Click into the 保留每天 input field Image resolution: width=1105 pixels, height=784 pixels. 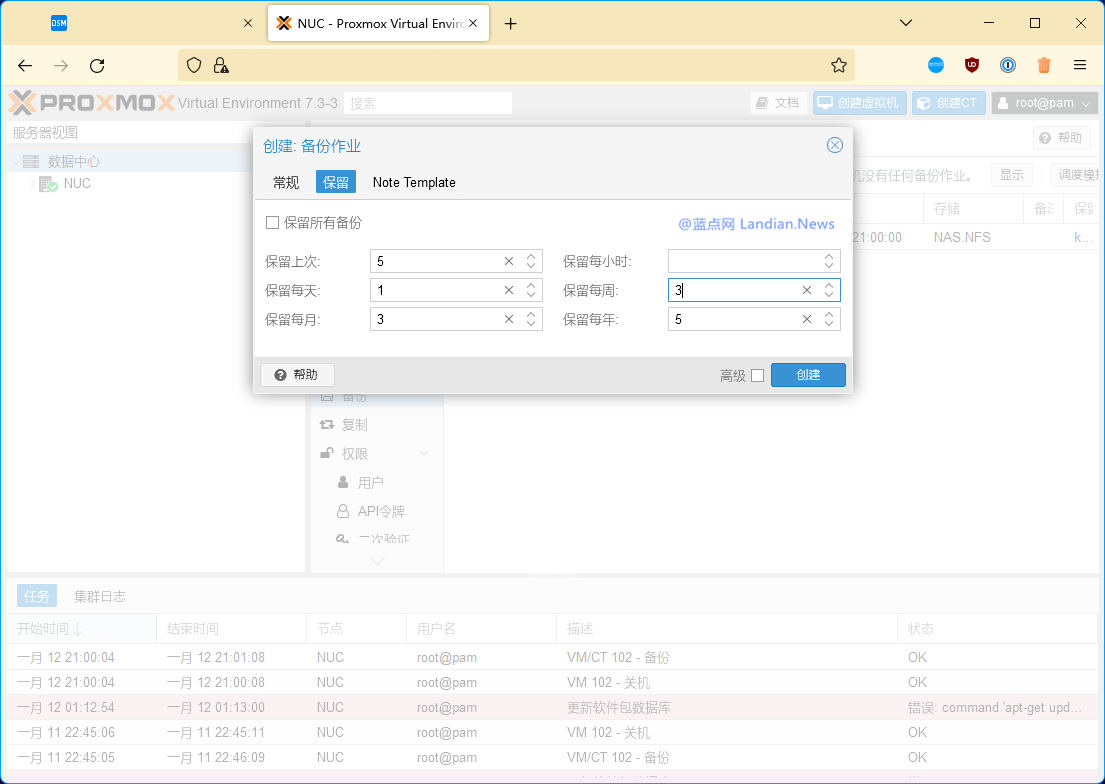[434, 291]
